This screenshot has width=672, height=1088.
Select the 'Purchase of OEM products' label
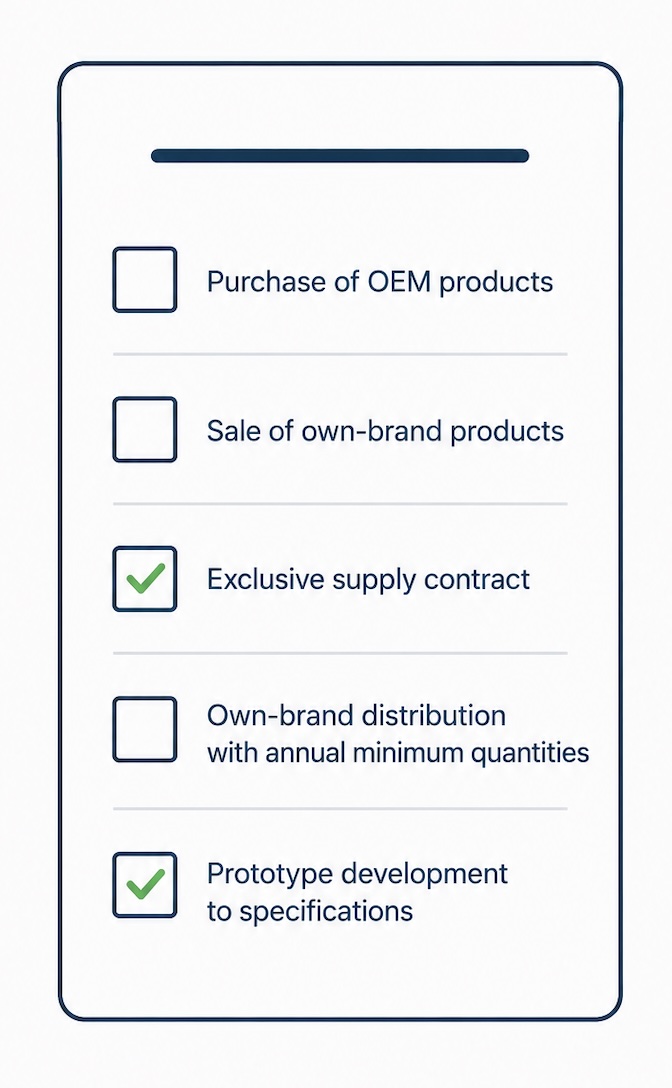(x=380, y=282)
